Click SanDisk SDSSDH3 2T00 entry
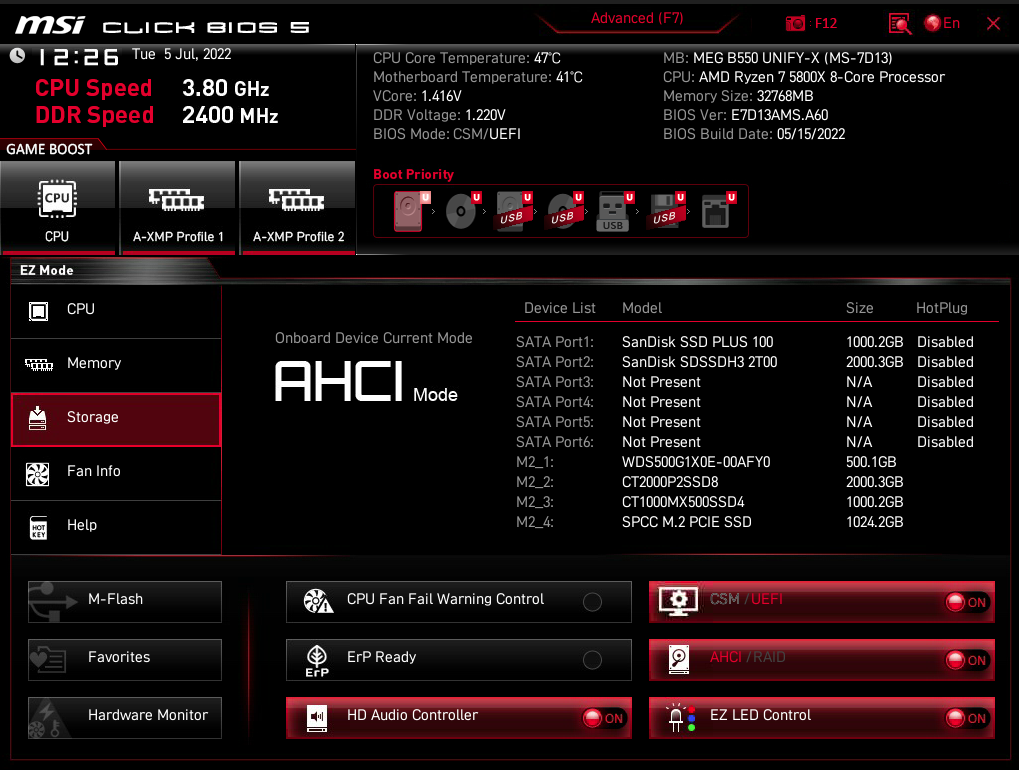 click(699, 362)
